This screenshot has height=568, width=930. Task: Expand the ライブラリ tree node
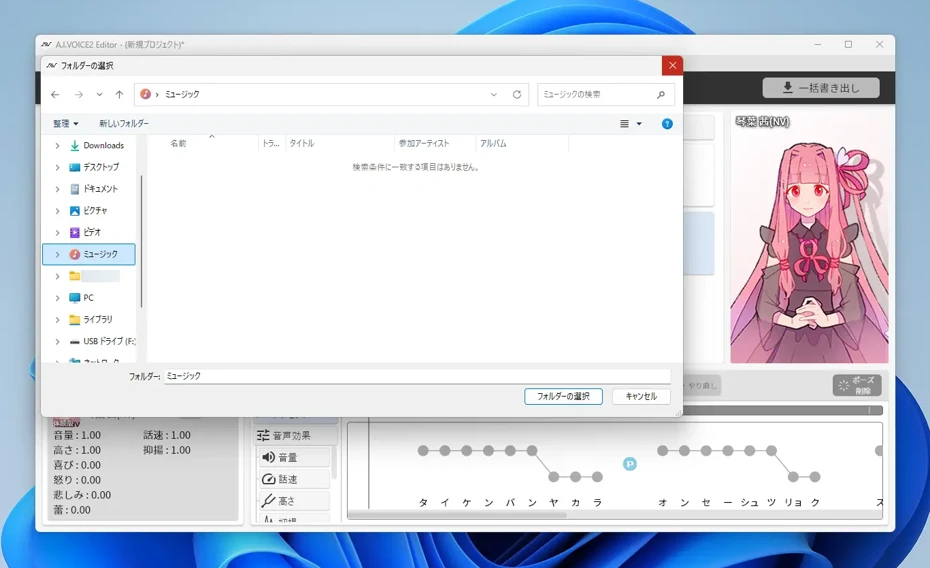pos(58,319)
